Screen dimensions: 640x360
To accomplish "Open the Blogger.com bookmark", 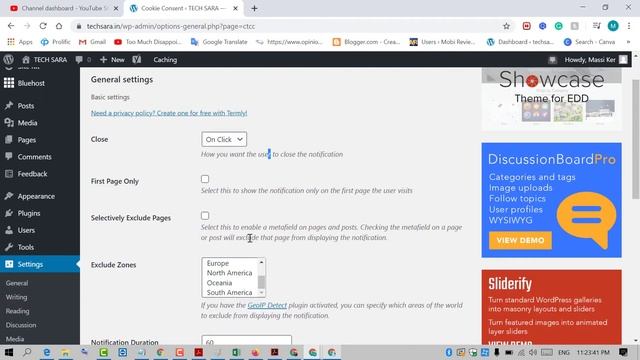I will (x=366, y=42).
